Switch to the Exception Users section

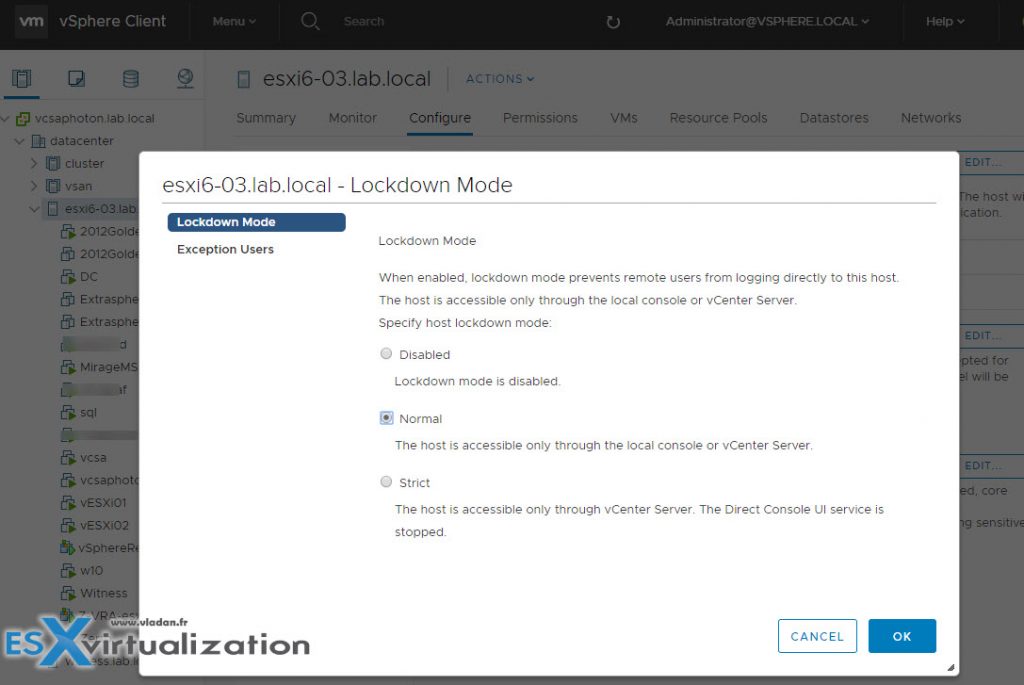pyautogui.click(x=225, y=249)
